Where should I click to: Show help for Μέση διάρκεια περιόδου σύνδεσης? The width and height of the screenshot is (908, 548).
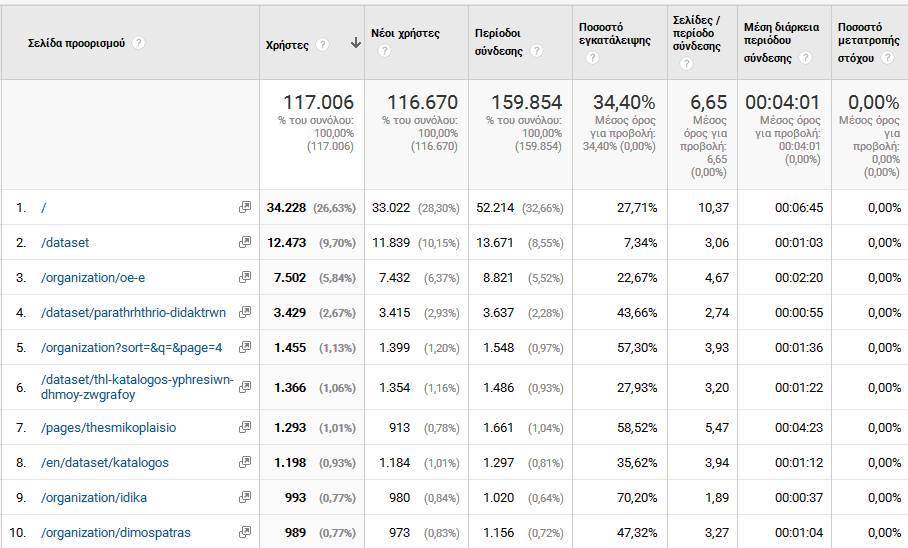click(805, 58)
